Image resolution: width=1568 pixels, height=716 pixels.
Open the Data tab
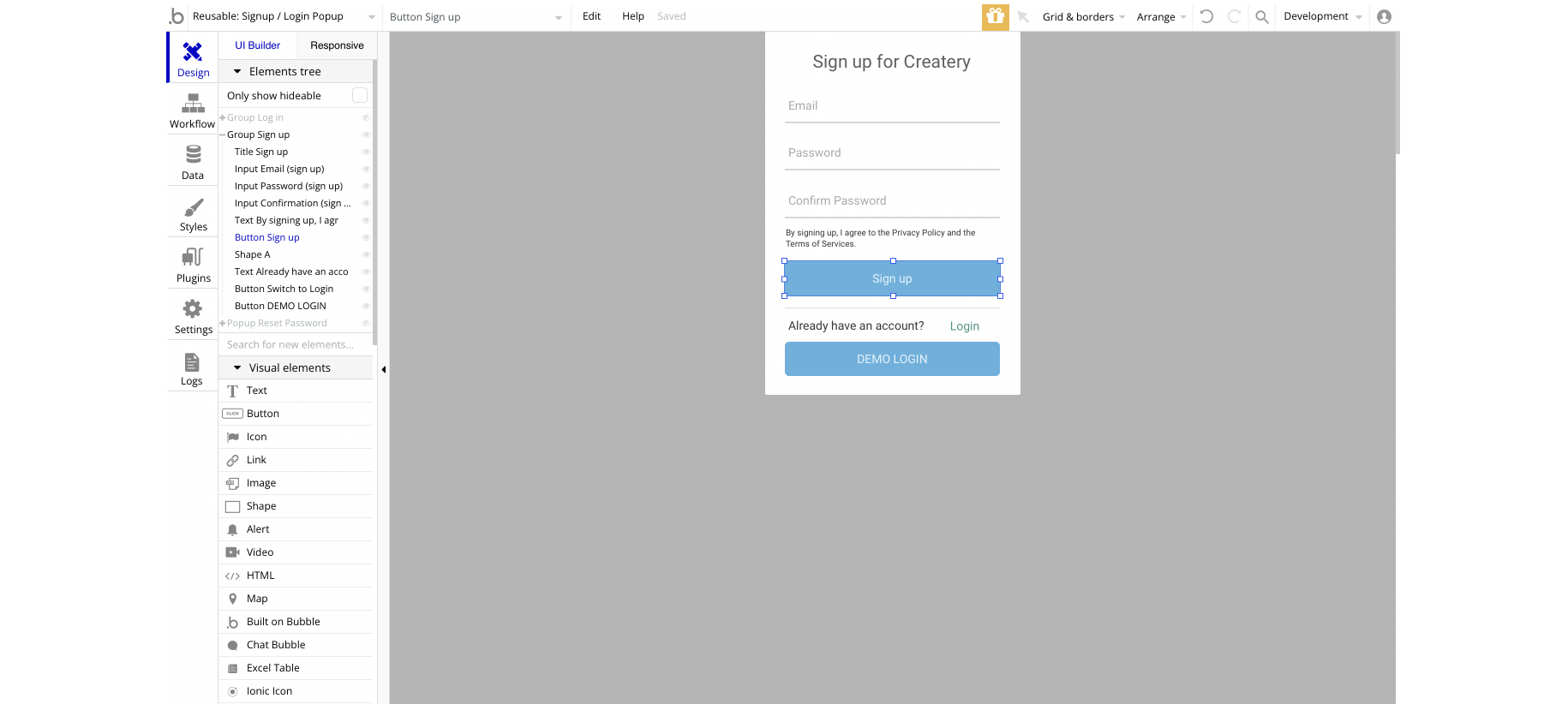point(193,162)
